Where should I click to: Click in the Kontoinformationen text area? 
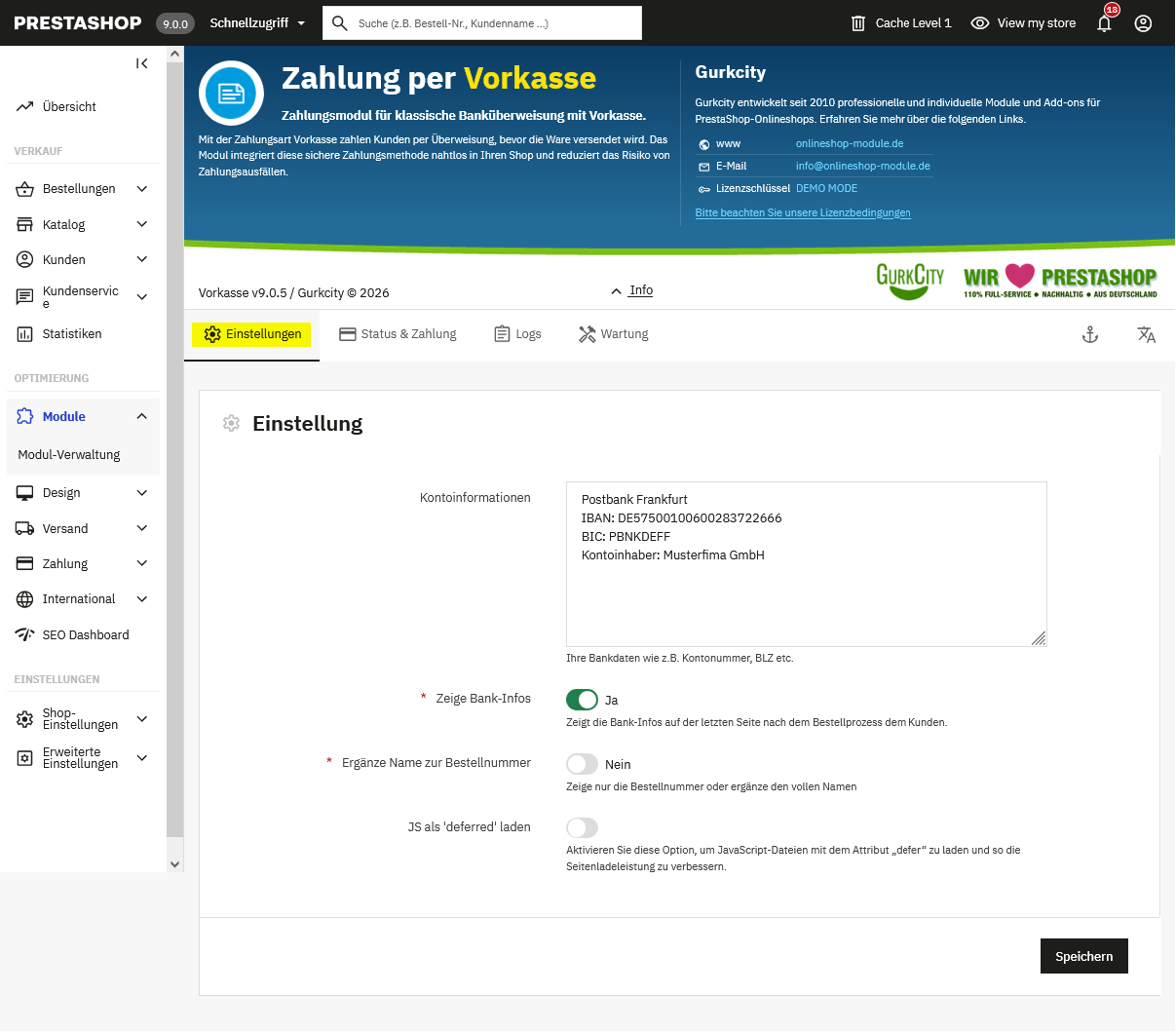807,563
